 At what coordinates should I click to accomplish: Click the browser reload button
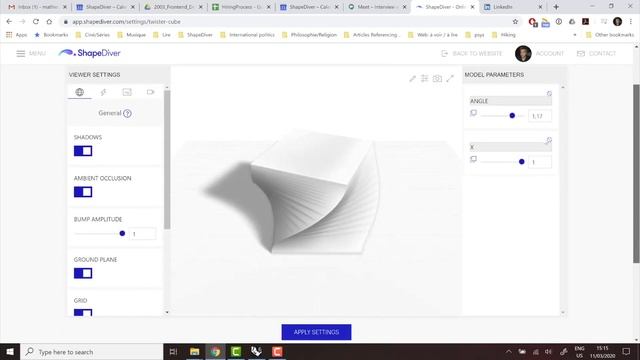click(x=36, y=22)
